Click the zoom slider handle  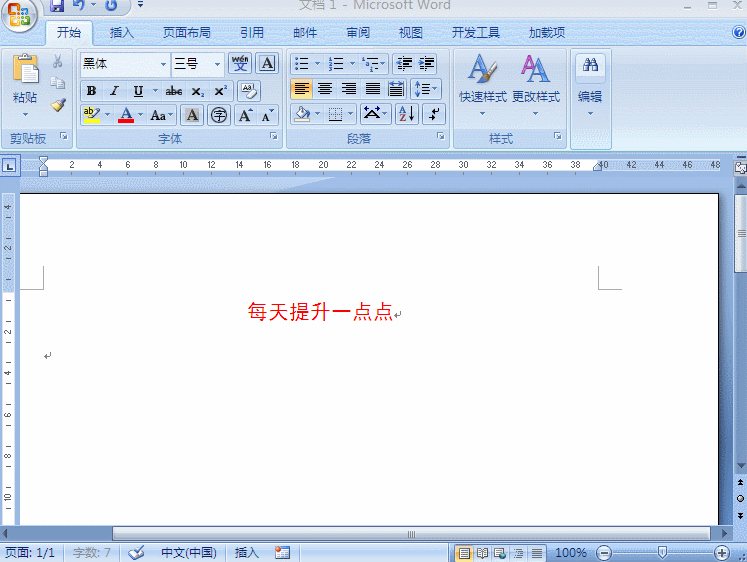pyautogui.click(x=662, y=552)
